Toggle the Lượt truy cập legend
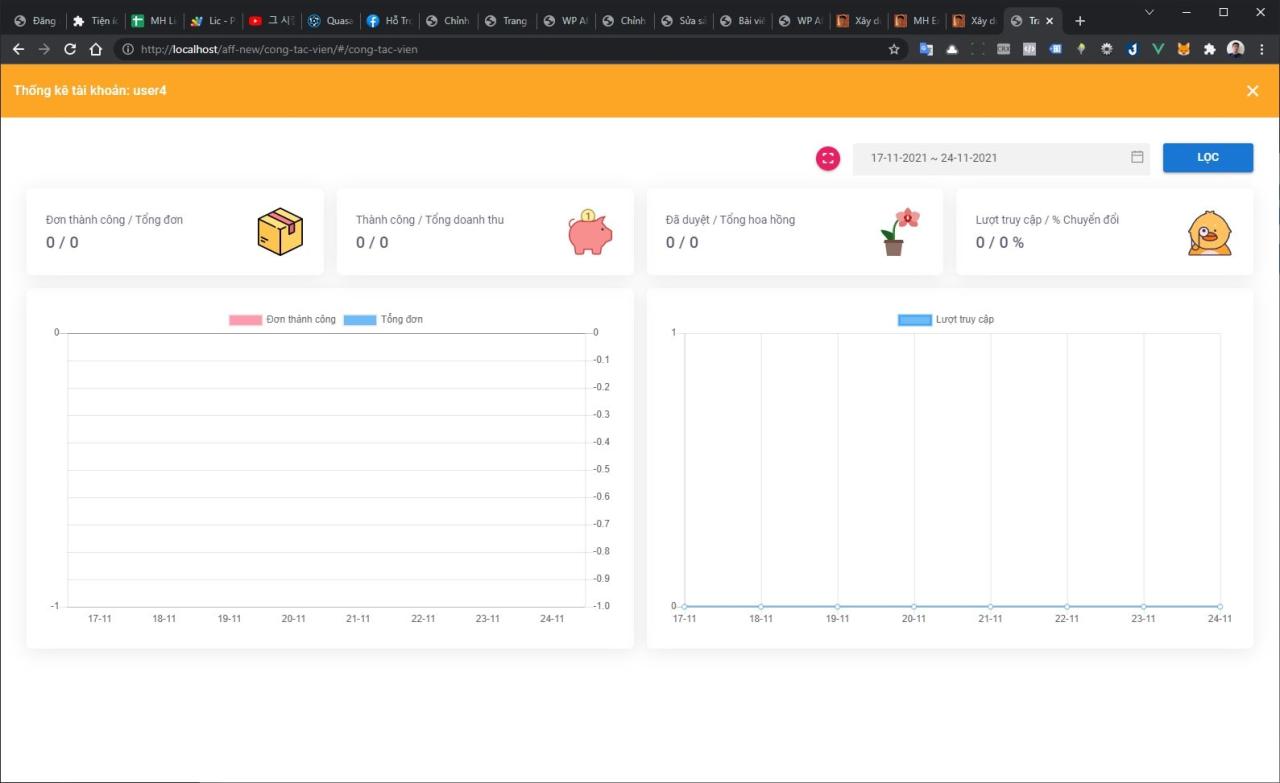1280x783 pixels. 946,320
